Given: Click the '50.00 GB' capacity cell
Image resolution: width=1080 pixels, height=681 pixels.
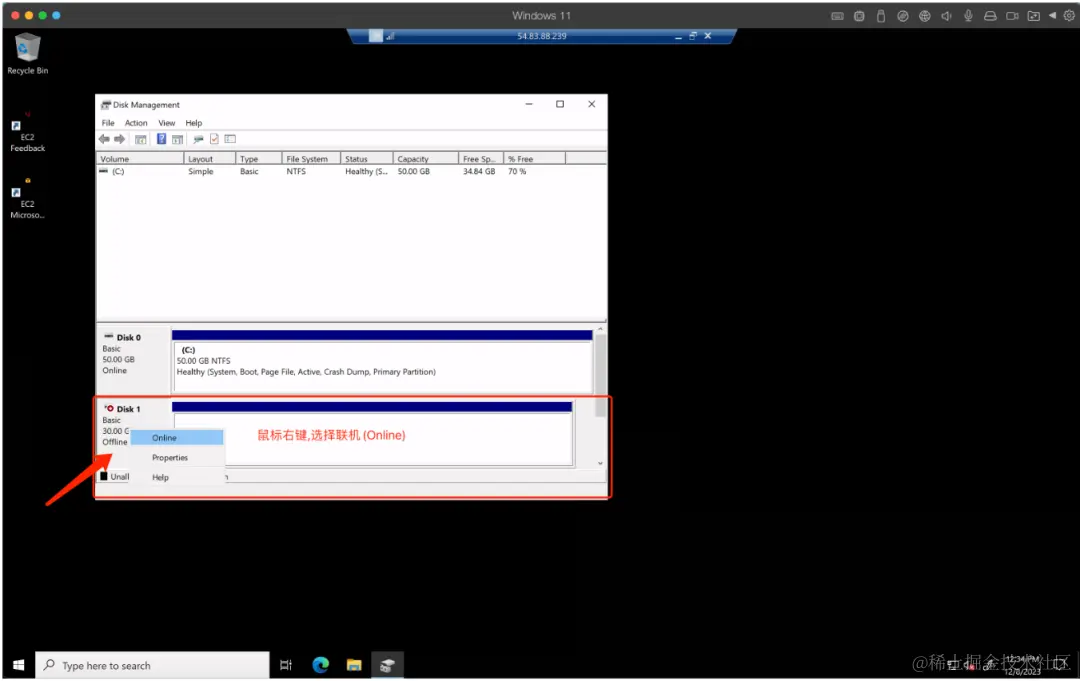Looking at the screenshot, I should (413, 171).
